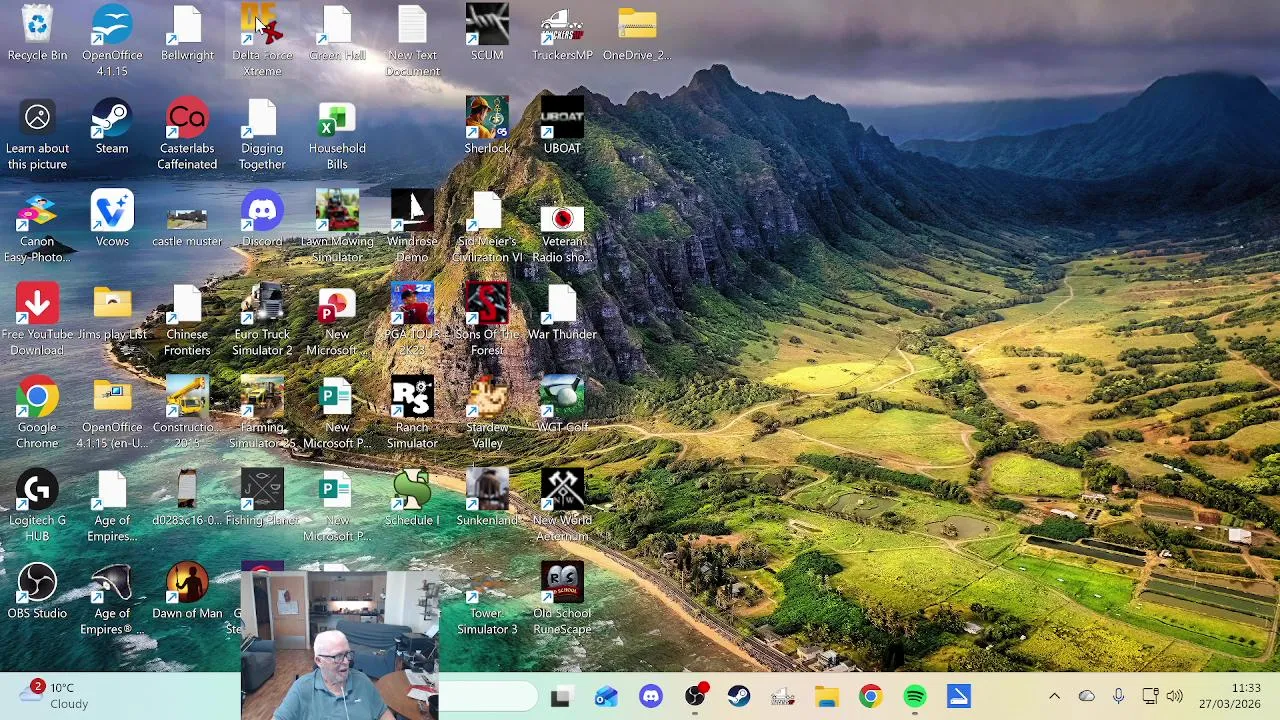Launch Euro Truck Simulator 2
Screen dimensions: 1280x720
click(x=262, y=320)
